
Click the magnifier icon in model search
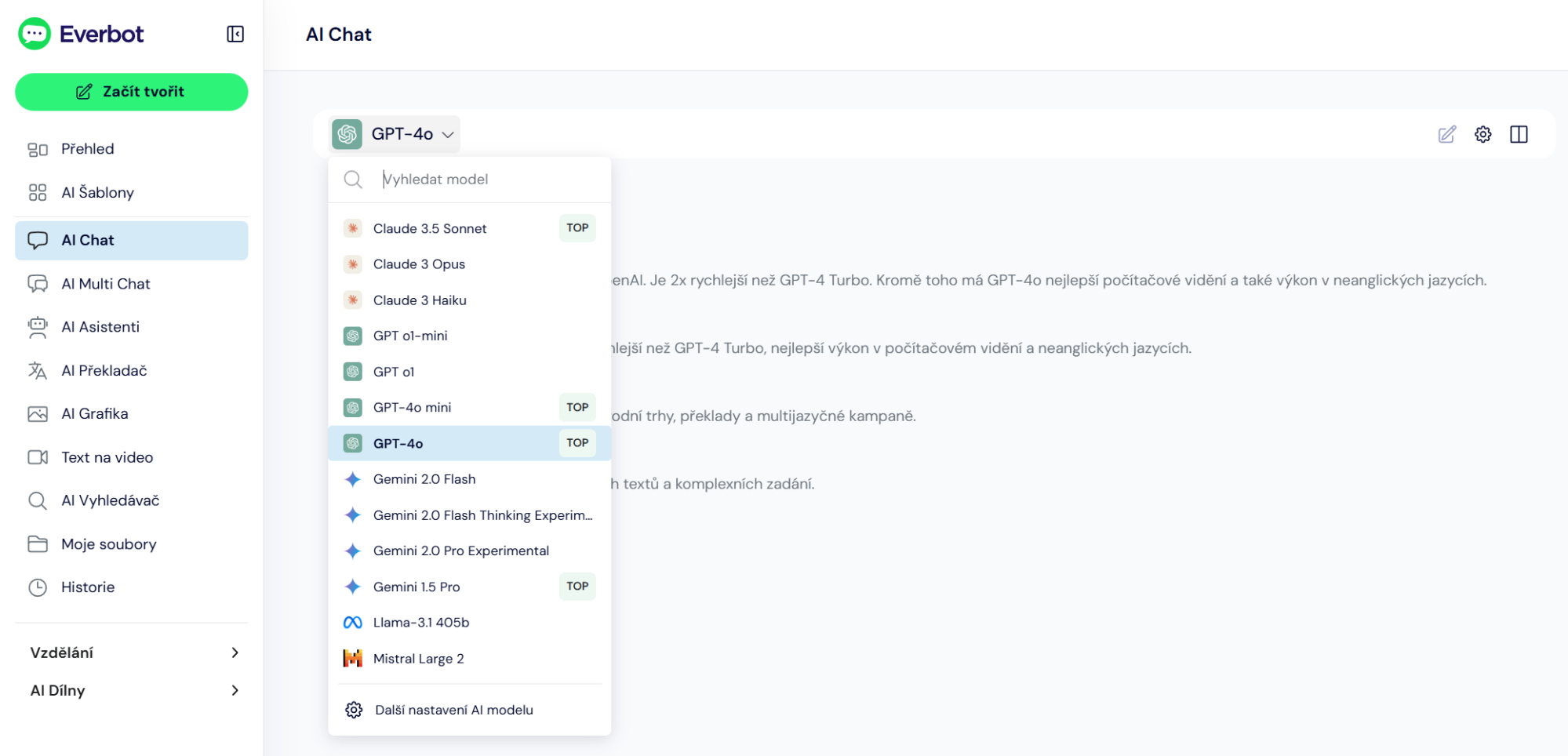pyautogui.click(x=353, y=180)
